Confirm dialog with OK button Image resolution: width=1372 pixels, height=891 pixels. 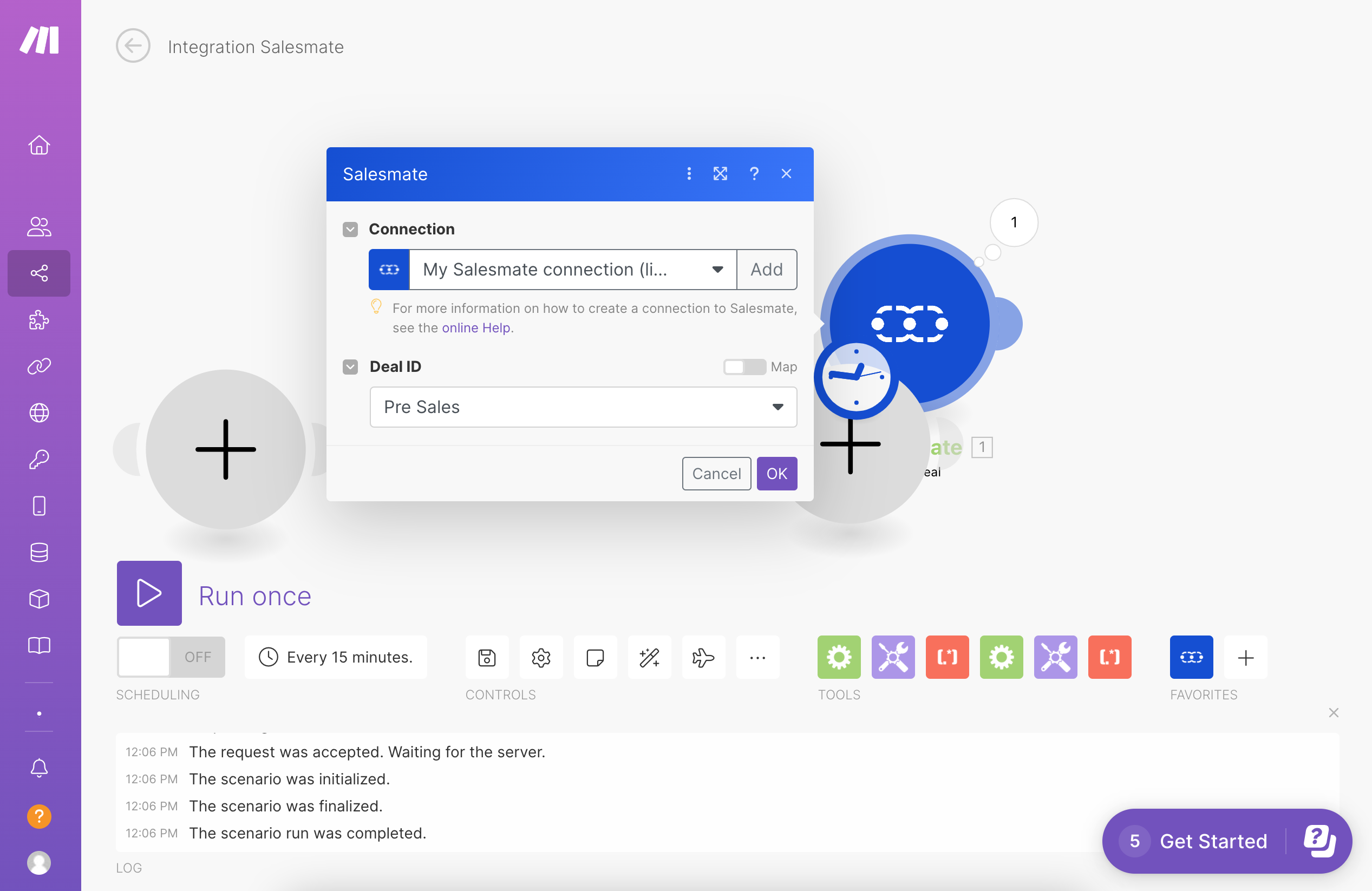777,474
